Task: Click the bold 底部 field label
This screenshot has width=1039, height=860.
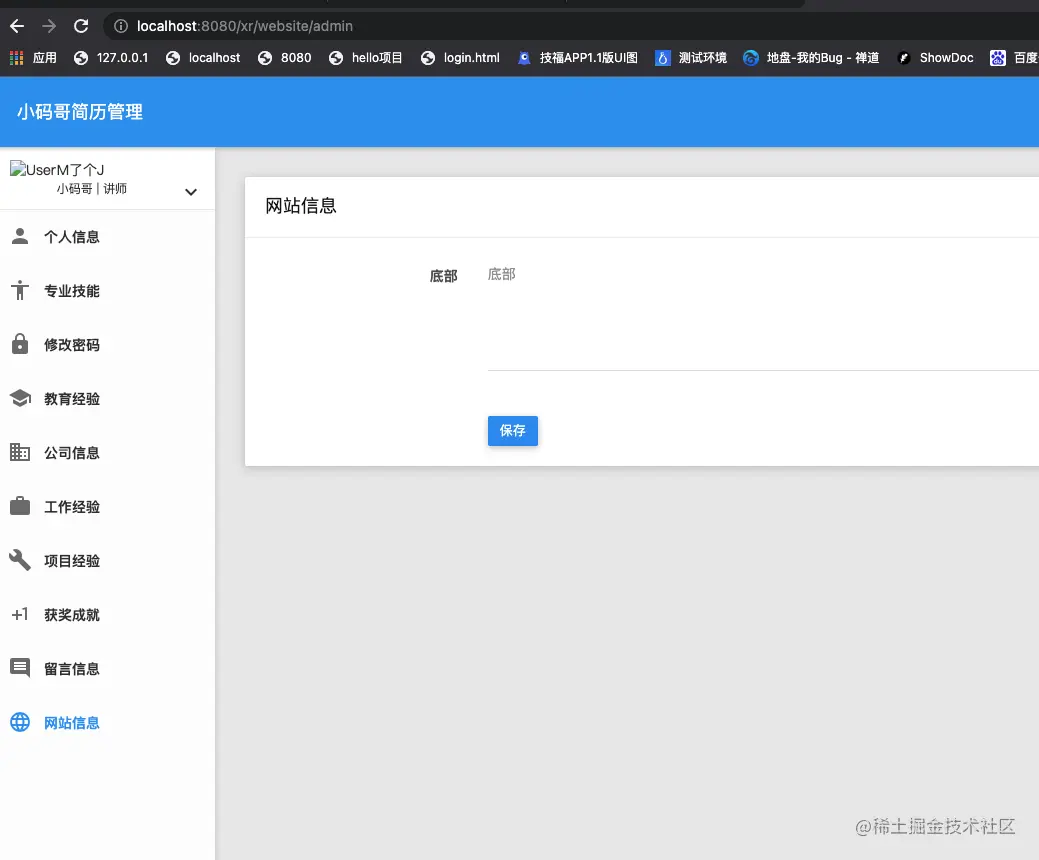Action: click(x=443, y=276)
